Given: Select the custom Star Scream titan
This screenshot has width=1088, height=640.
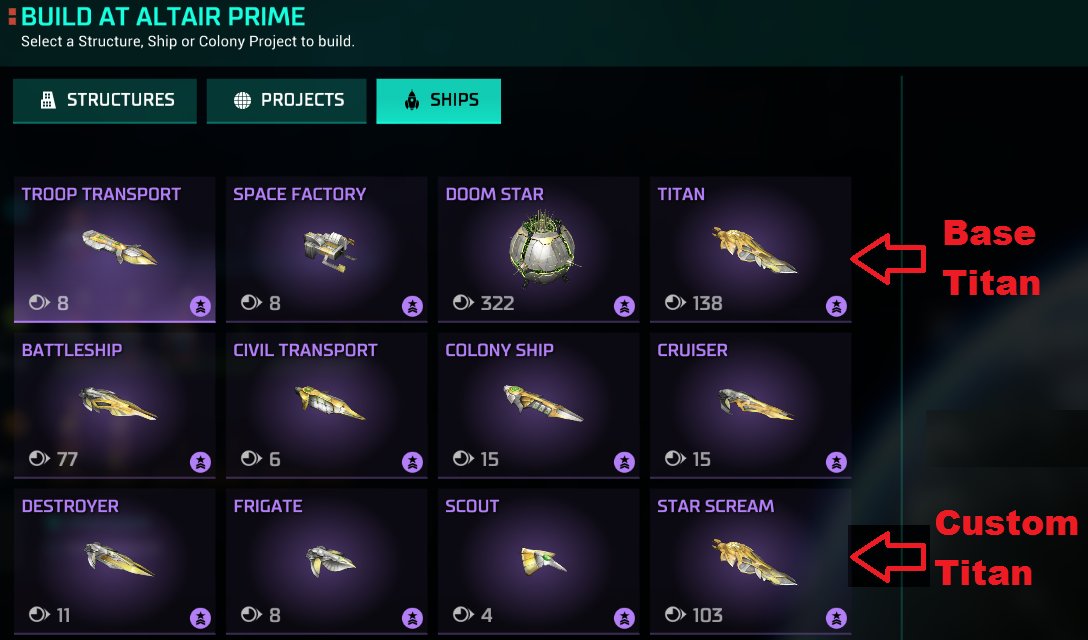Looking at the screenshot, I should pos(751,562).
